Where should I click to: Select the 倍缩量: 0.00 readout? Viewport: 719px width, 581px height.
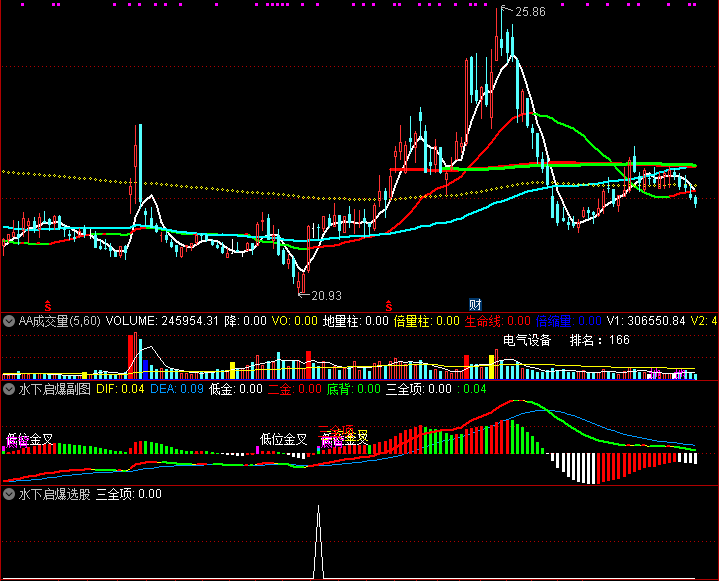tap(569, 321)
